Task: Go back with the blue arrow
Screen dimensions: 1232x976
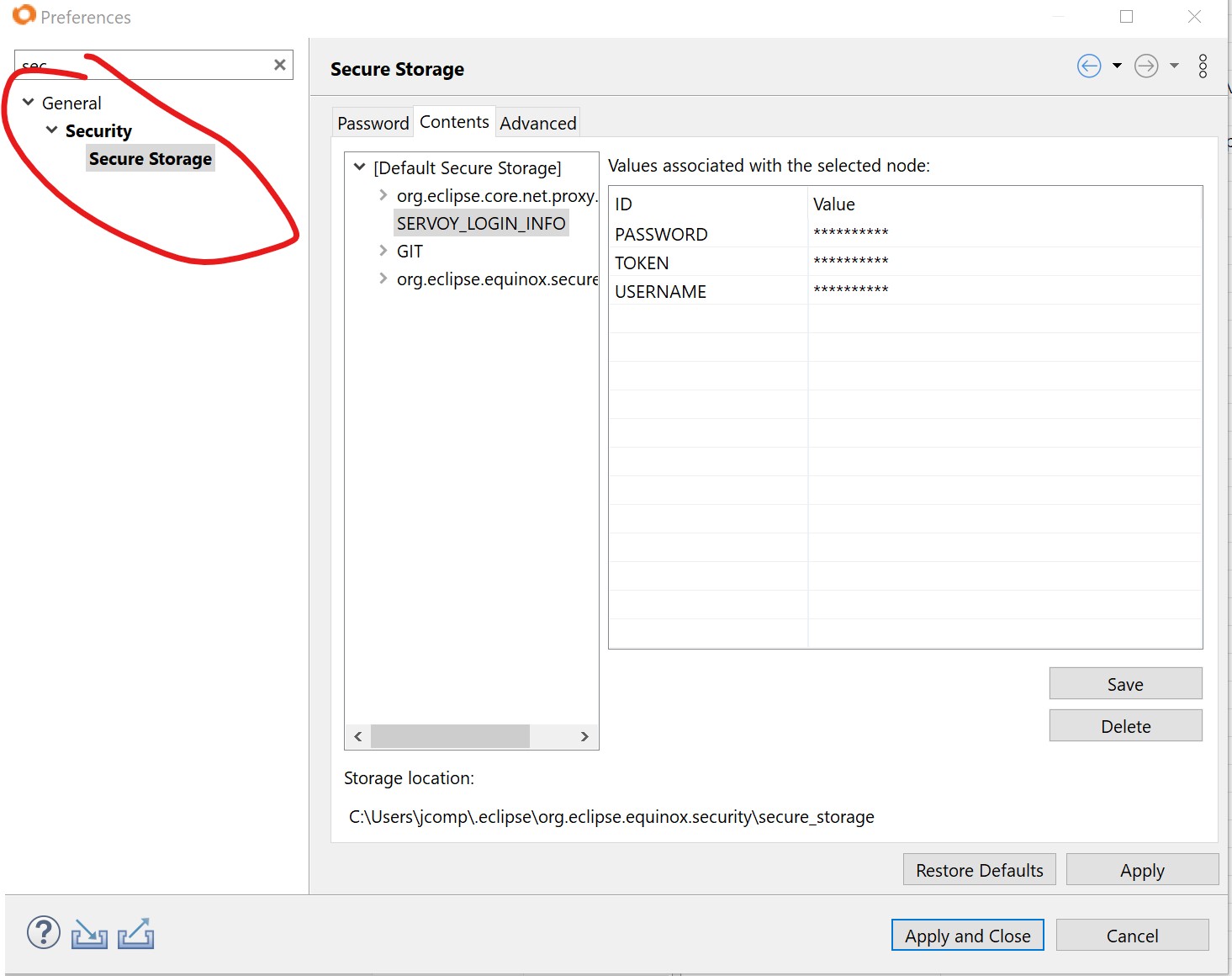Action: point(1089,66)
